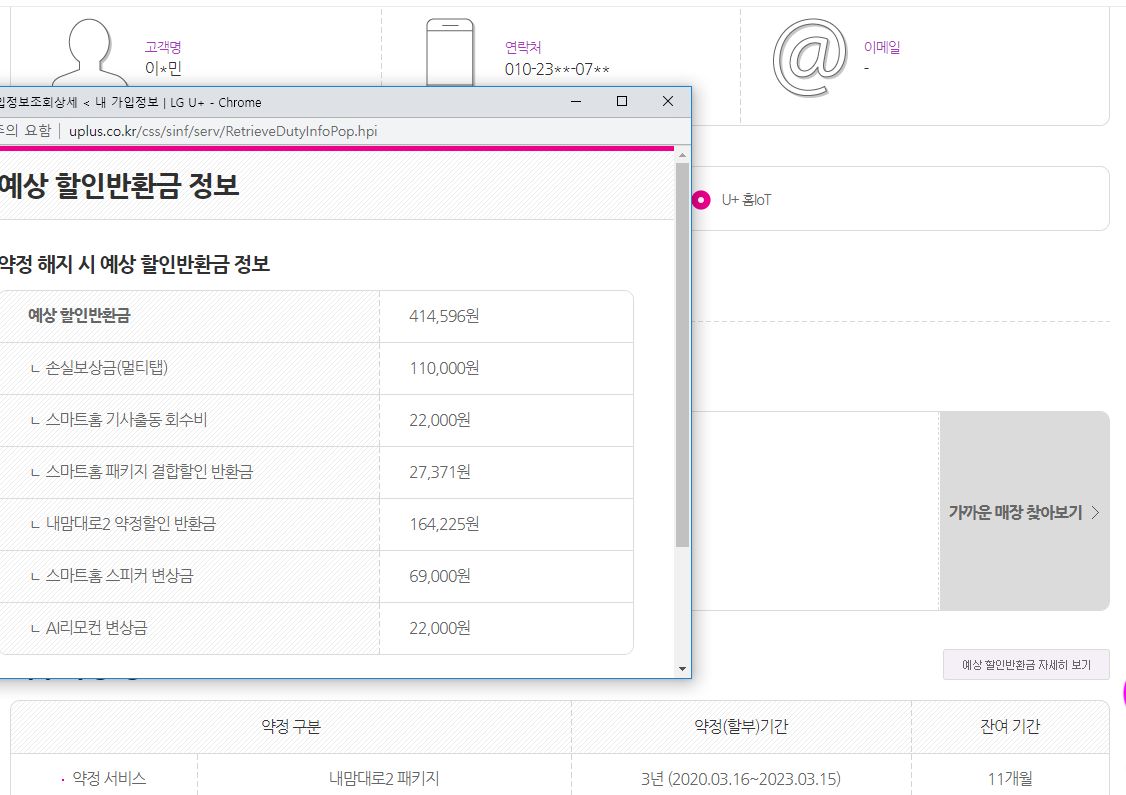The width and height of the screenshot is (1126, 795).
Task: Click the 약정 구분 column header
Action: [x=291, y=727]
